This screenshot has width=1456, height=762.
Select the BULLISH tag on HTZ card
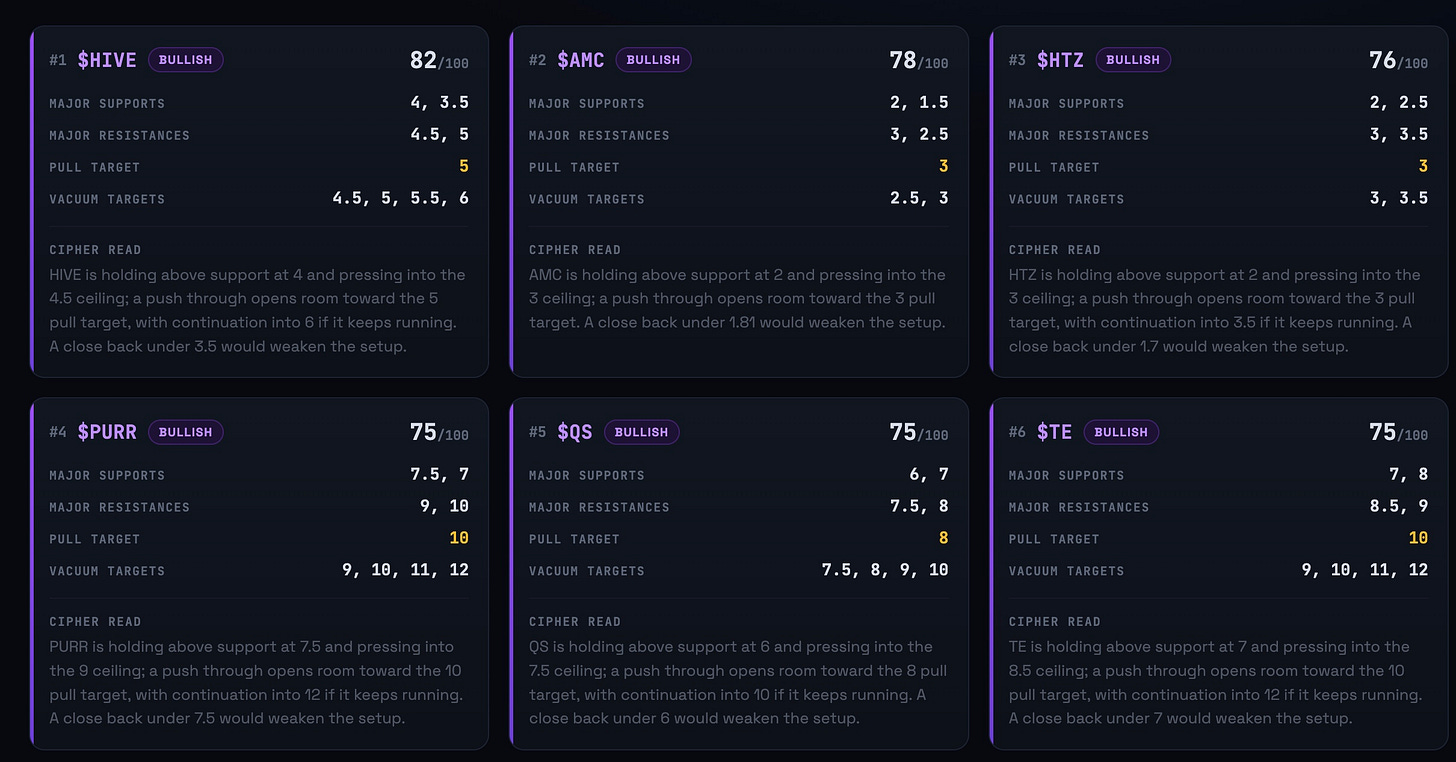pyautogui.click(x=1134, y=60)
